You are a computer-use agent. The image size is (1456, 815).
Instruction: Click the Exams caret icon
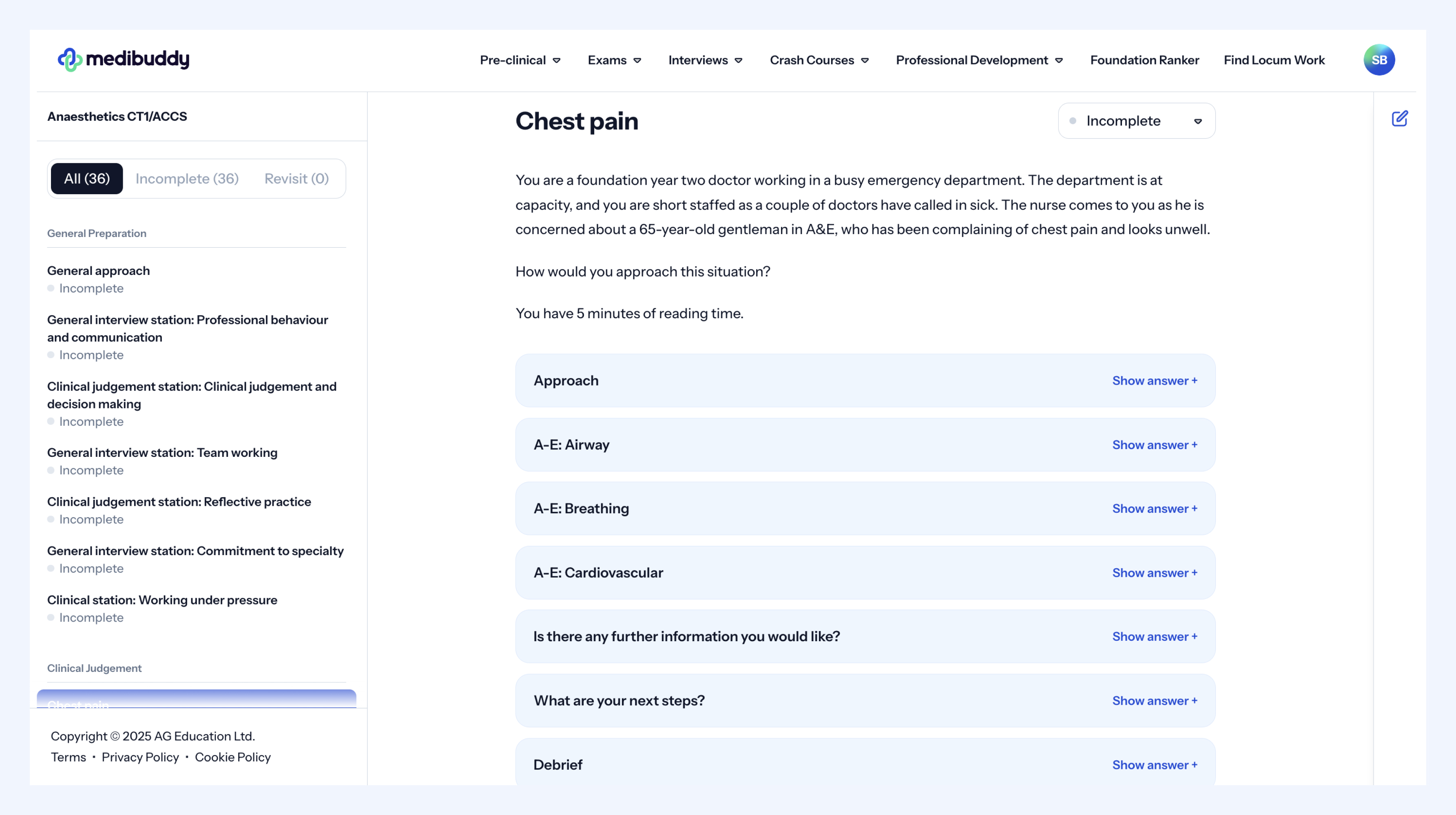click(x=637, y=60)
